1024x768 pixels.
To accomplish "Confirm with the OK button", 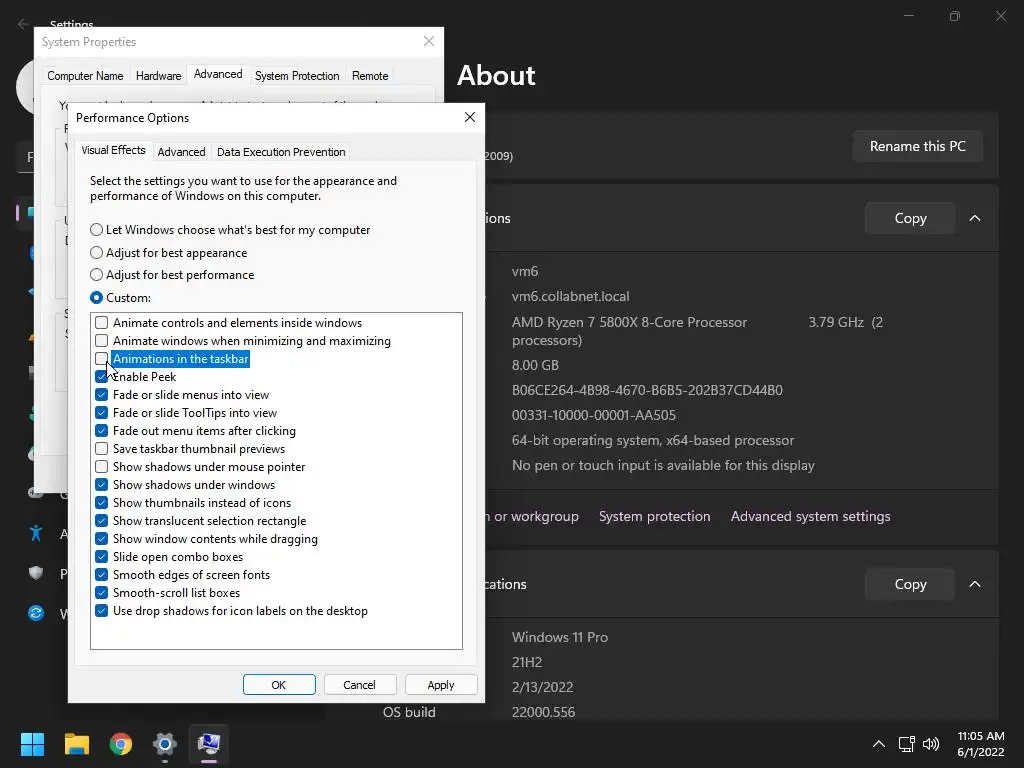I will [279, 685].
